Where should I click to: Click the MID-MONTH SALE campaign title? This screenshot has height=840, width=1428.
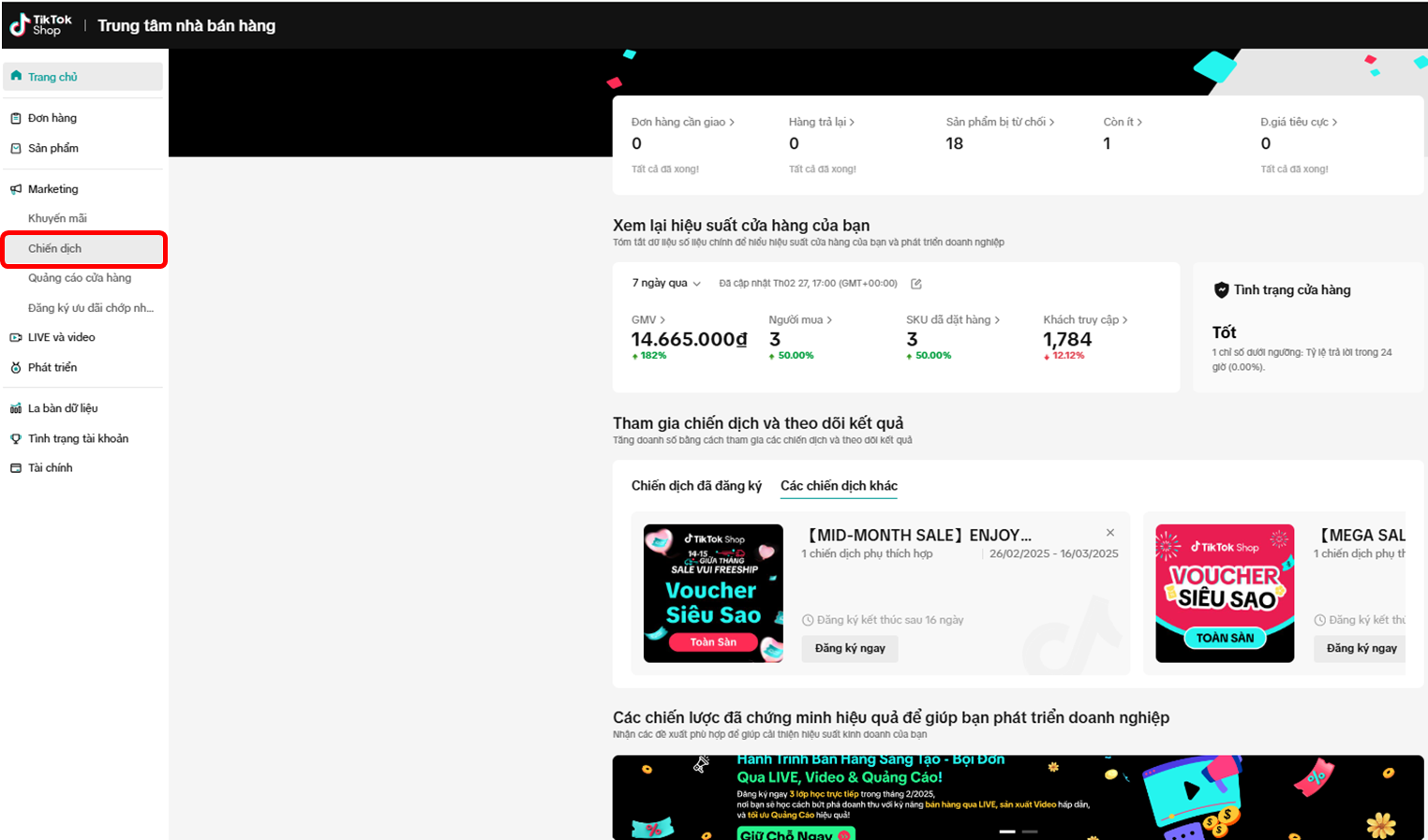pyautogui.click(x=918, y=536)
